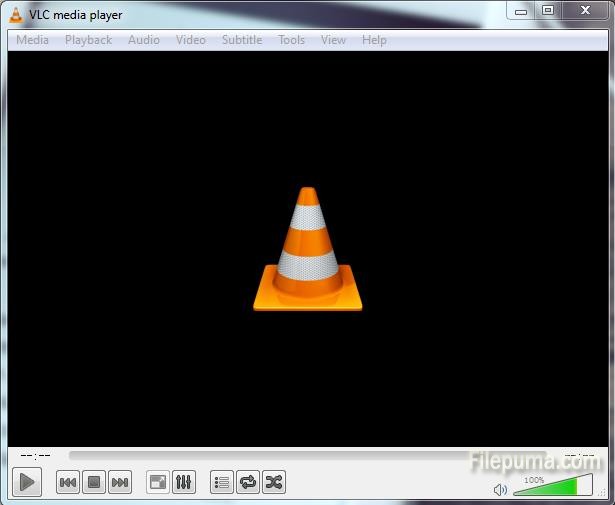615x505 pixels.
Task: Open the Tools menu
Action: click(x=292, y=40)
